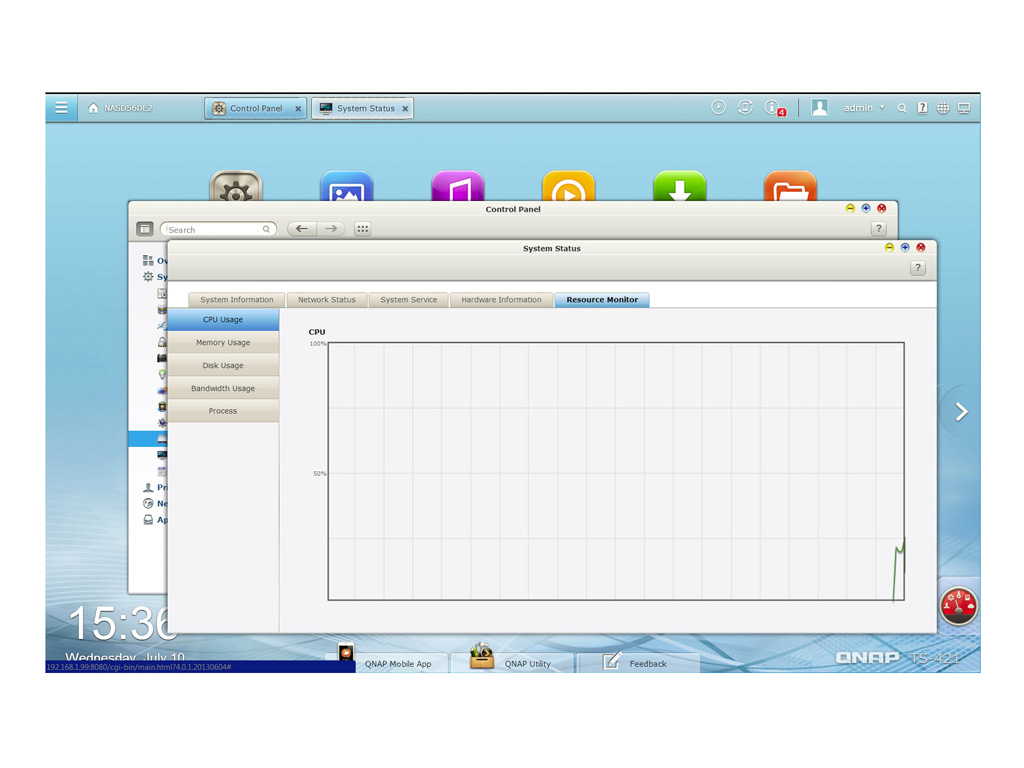
Task: Select Bandwidth Usage side menu
Action: coord(223,389)
